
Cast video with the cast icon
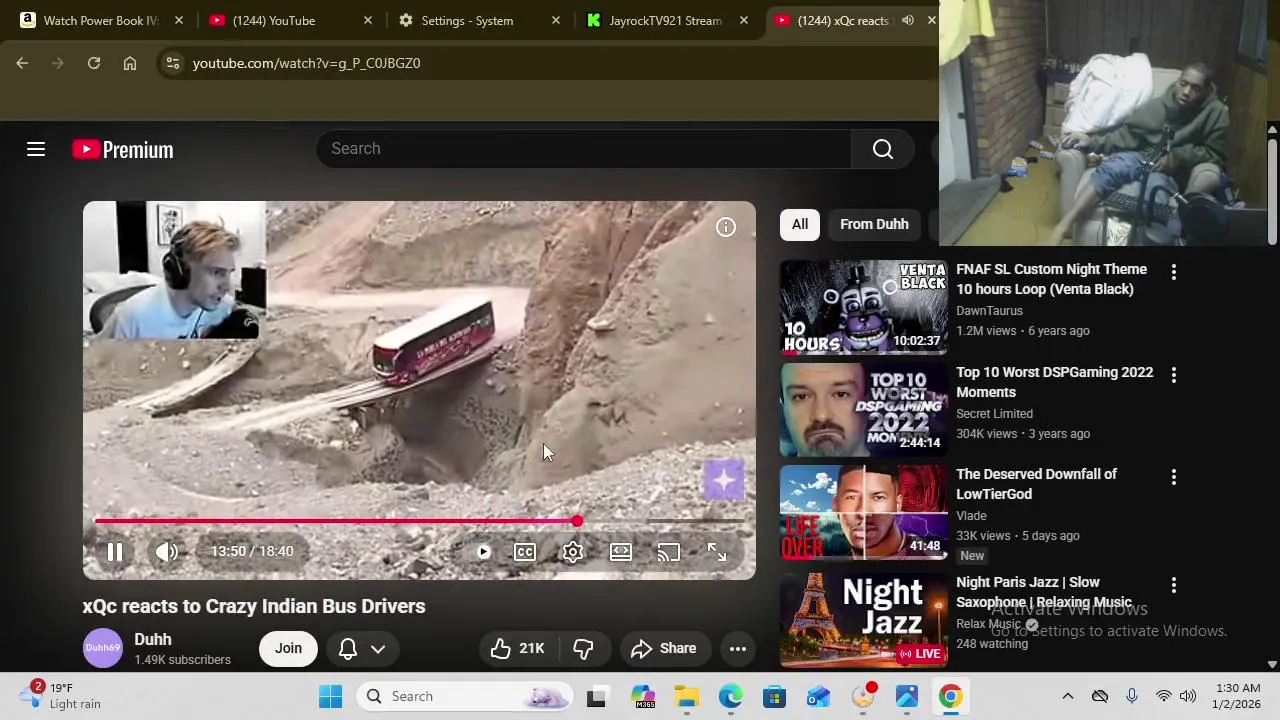pos(668,552)
